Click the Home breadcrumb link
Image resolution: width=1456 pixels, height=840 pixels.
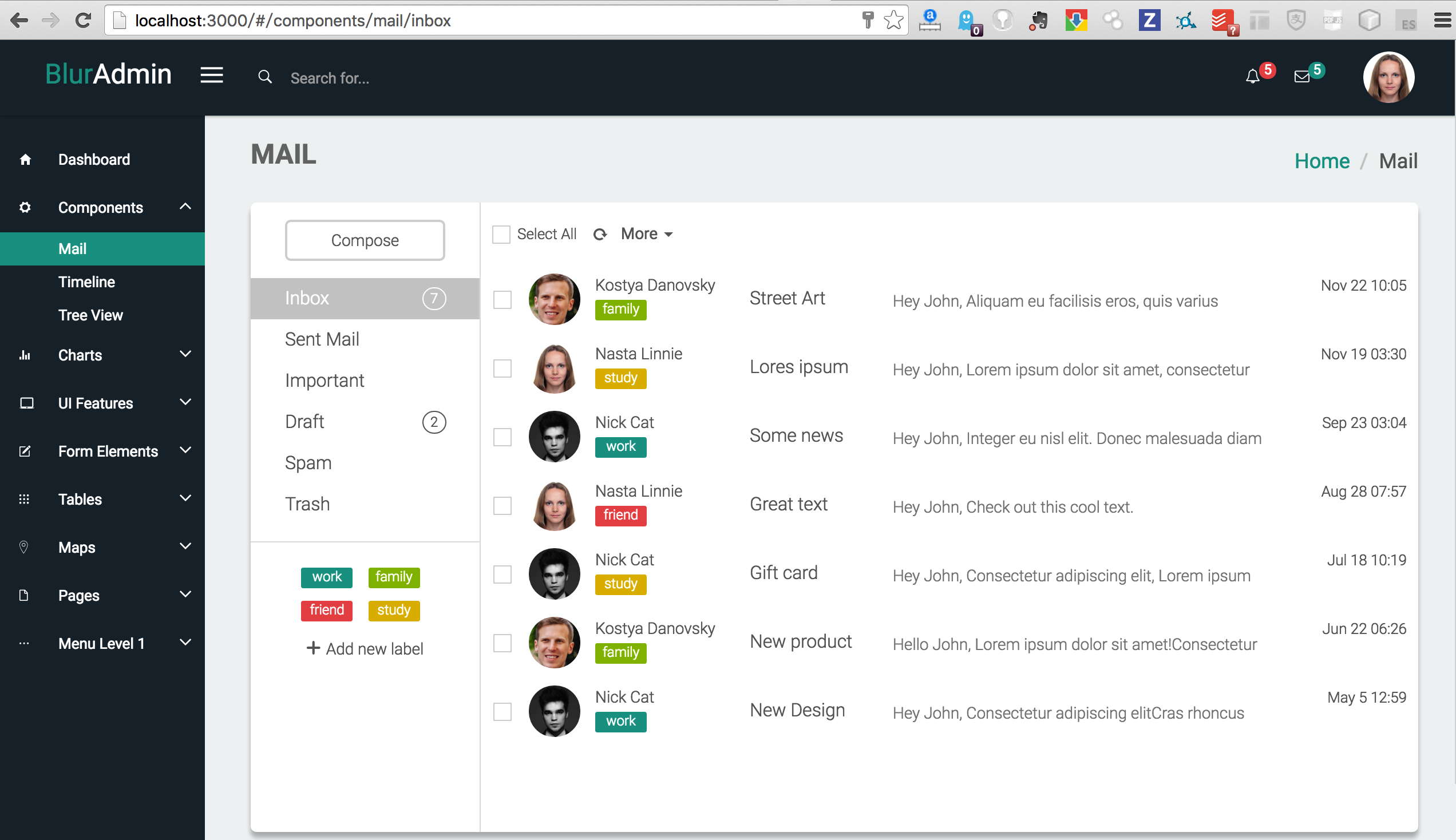[1322, 161]
